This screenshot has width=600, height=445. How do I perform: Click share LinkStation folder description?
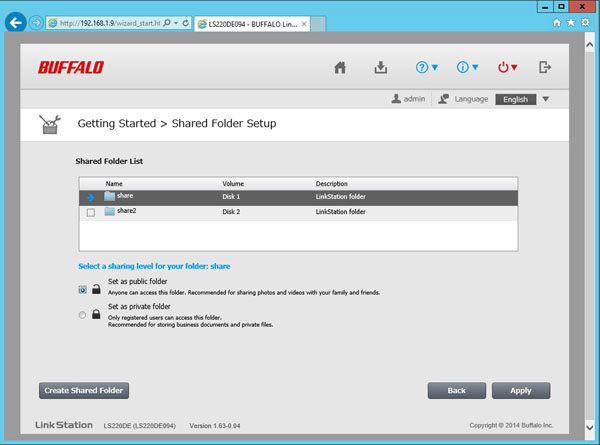(341, 197)
